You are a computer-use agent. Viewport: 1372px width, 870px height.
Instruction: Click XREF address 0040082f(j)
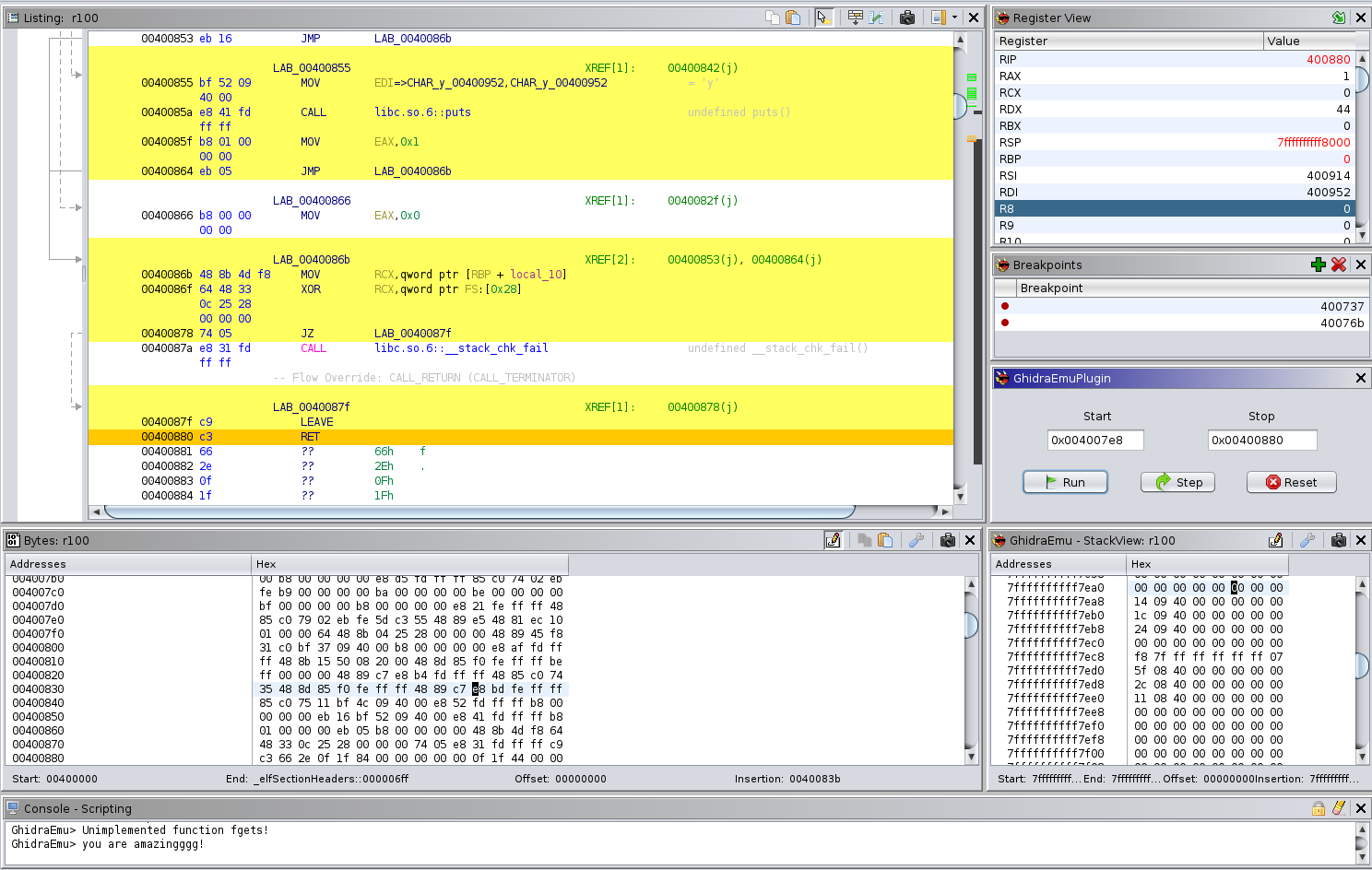click(703, 201)
